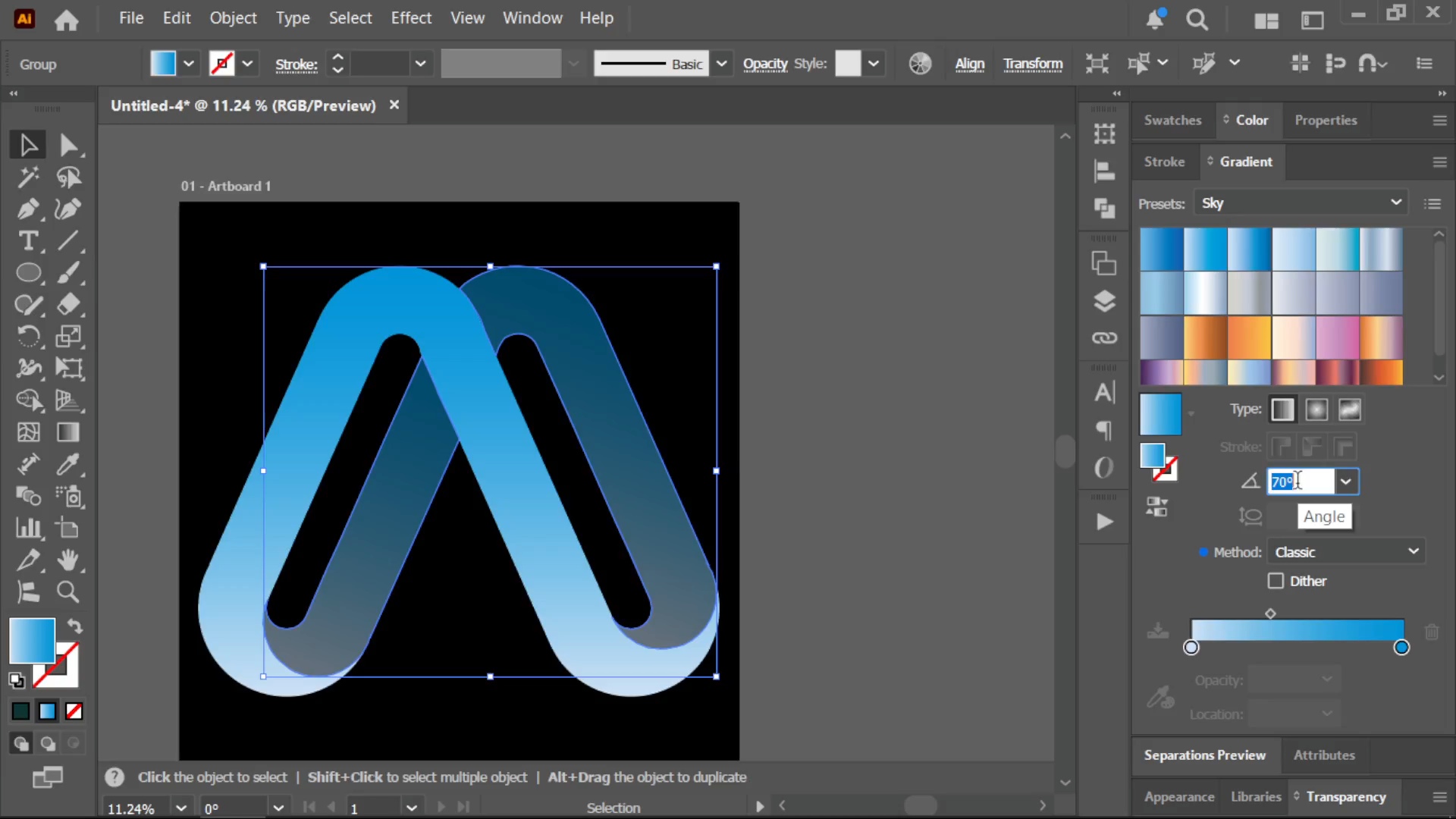This screenshot has height=819, width=1456.
Task: Select the Eraser tool
Action: pyautogui.click(x=68, y=305)
